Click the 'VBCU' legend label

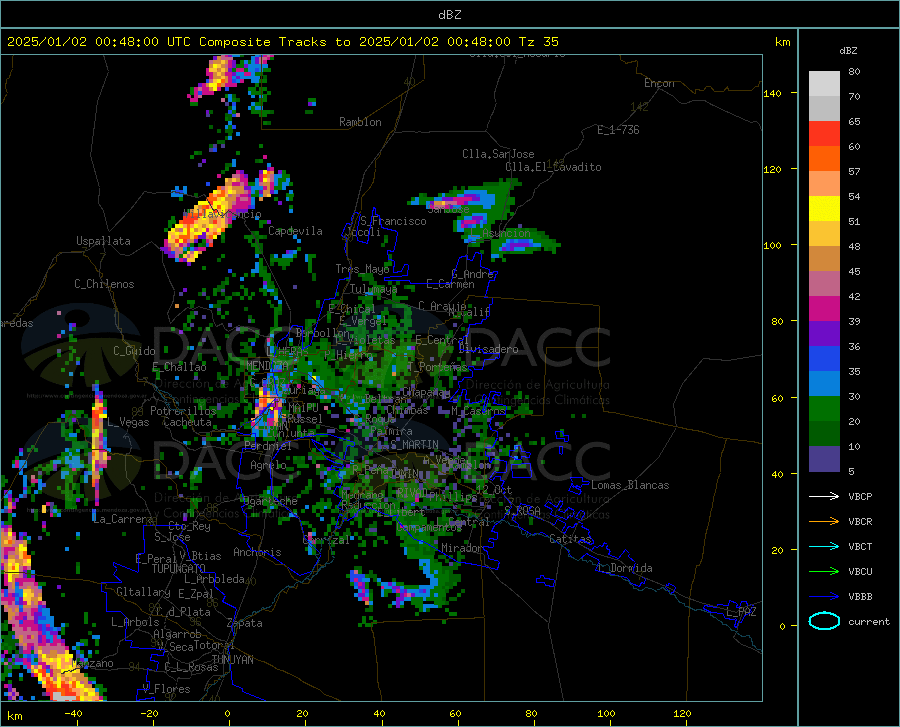(860, 572)
